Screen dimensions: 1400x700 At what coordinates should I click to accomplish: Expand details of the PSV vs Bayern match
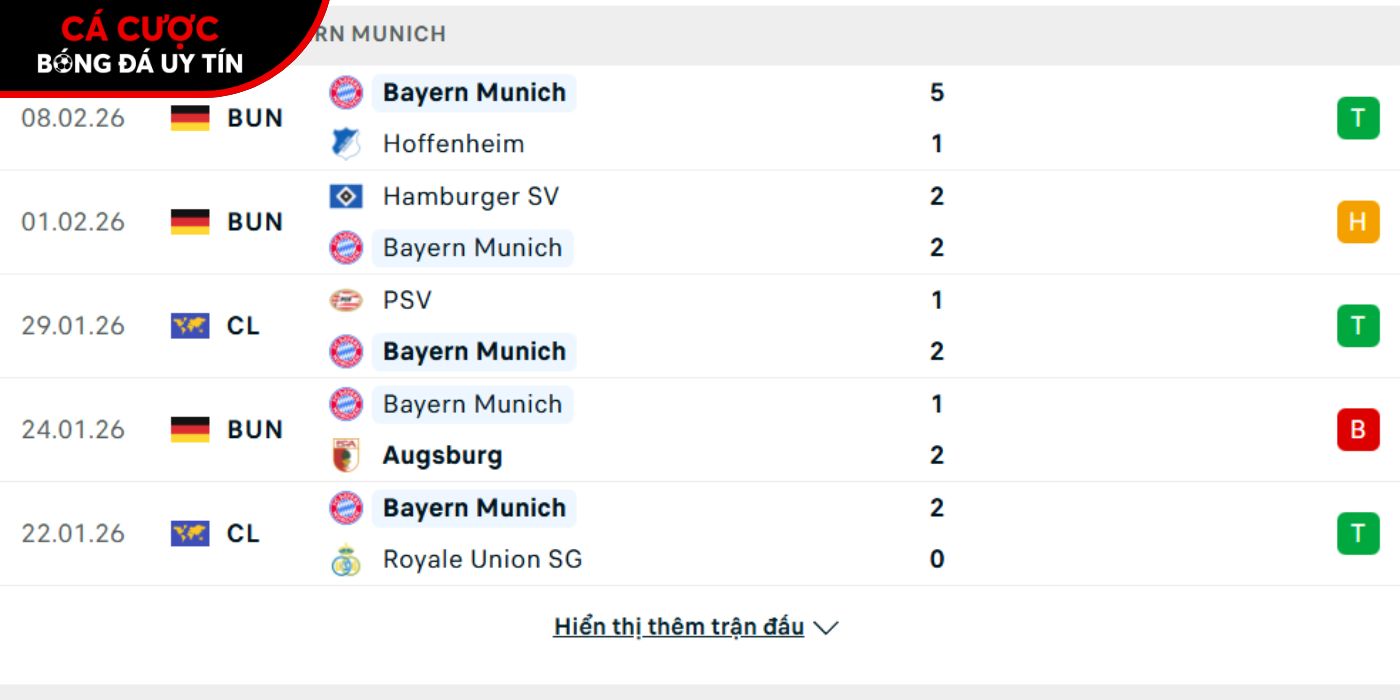pyautogui.click(x=700, y=325)
